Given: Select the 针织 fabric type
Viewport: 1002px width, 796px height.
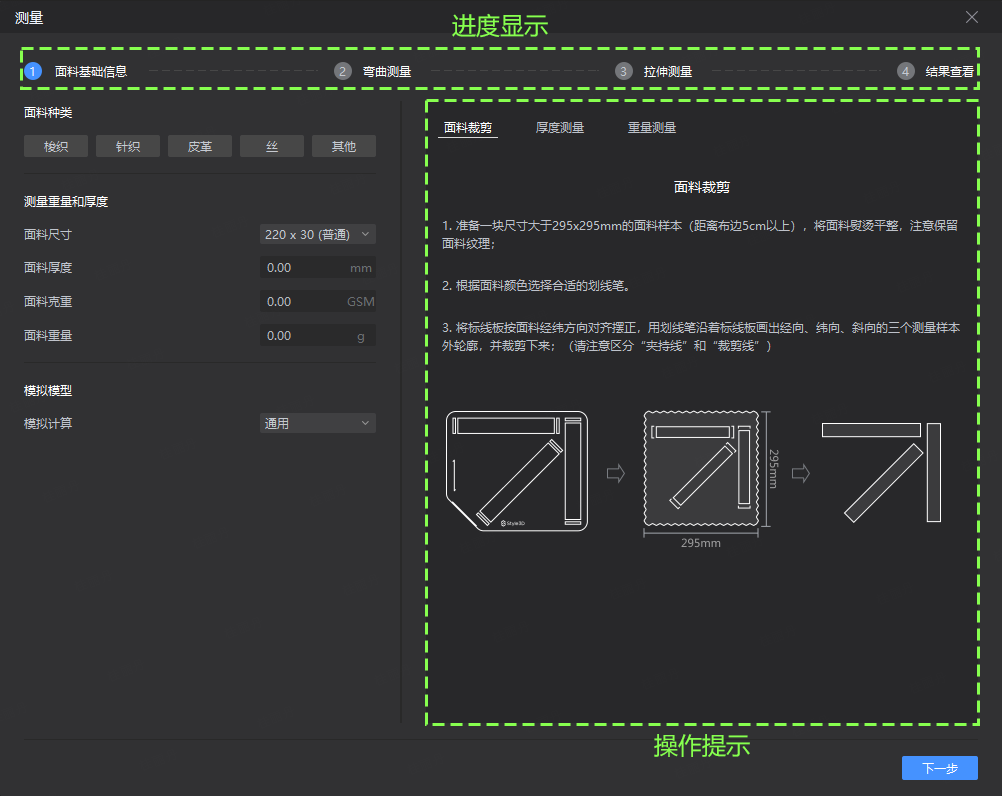Looking at the screenshot, I should pyautogui.click(x=128, y=146).
